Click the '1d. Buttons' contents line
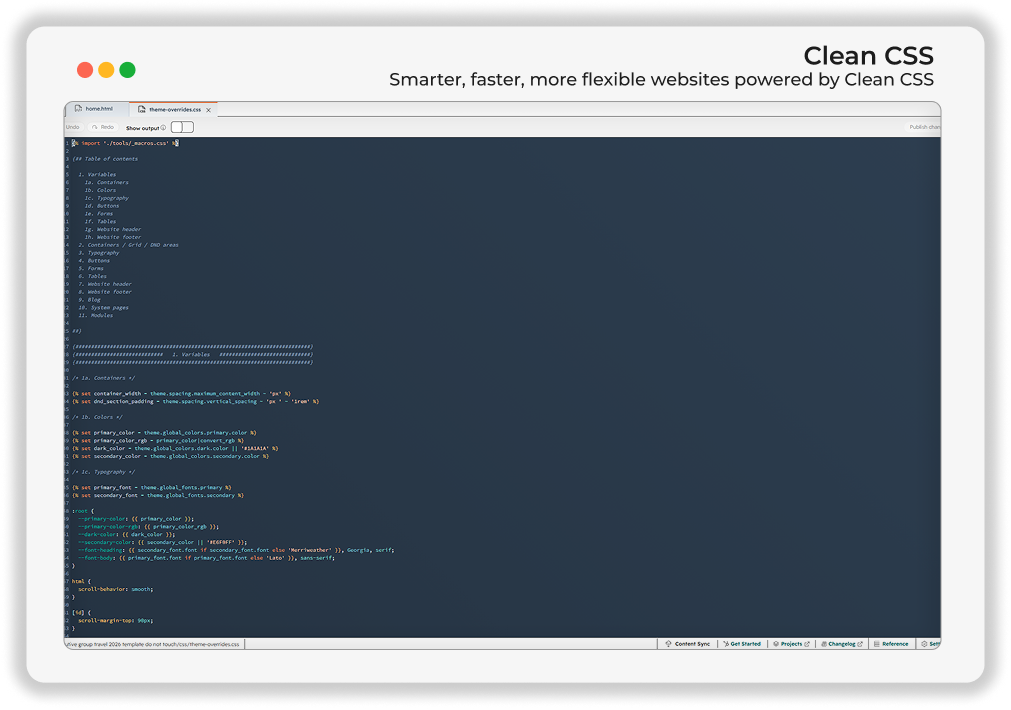 point(102,206)
